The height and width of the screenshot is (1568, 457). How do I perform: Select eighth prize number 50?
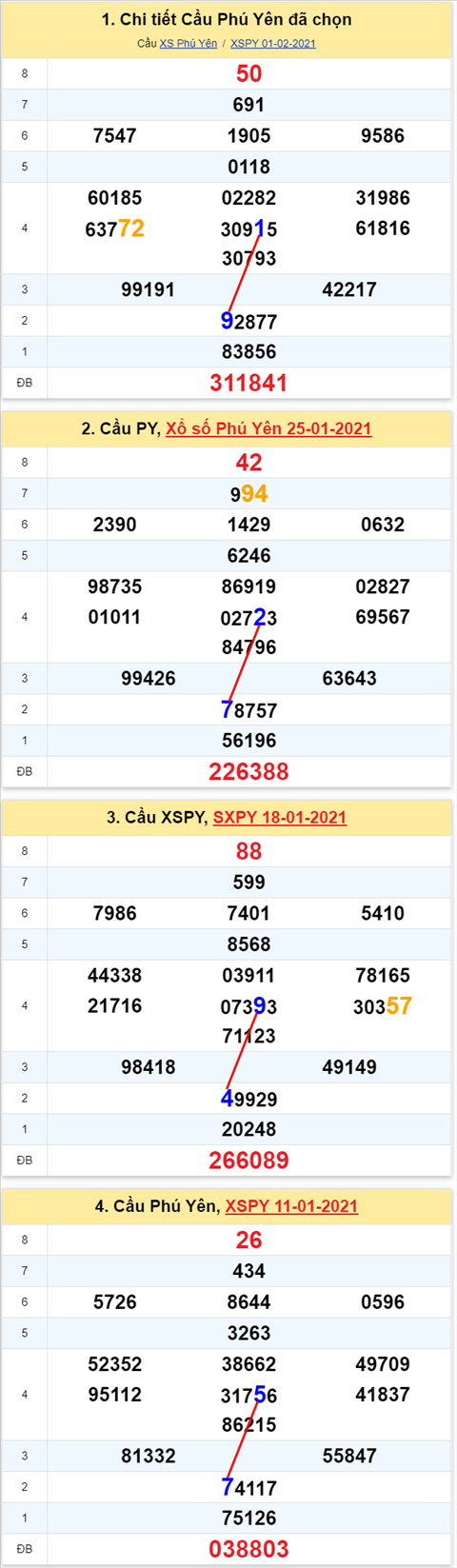coord(248,73)
